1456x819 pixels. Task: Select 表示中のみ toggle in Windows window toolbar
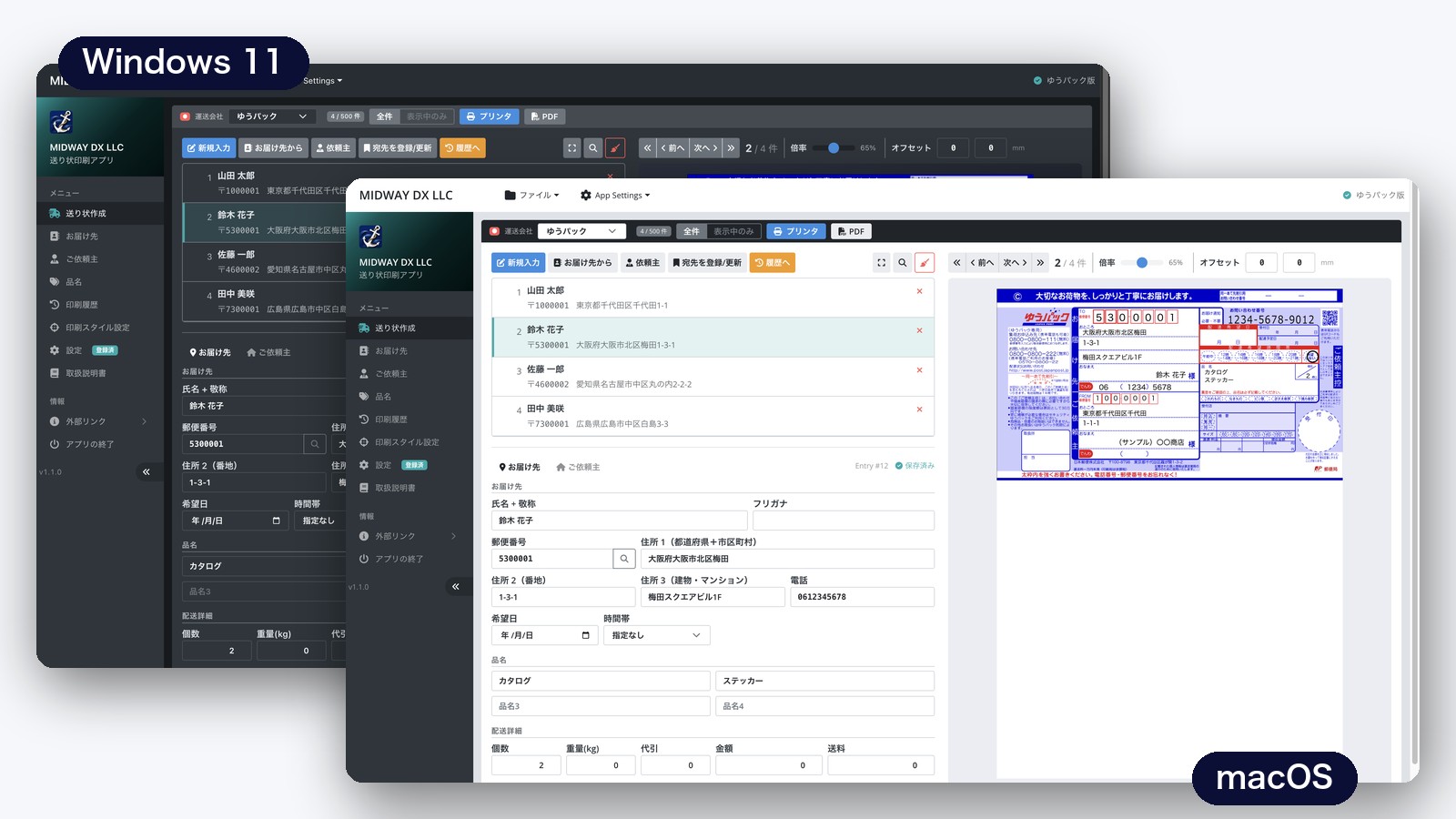click(427, 116)
